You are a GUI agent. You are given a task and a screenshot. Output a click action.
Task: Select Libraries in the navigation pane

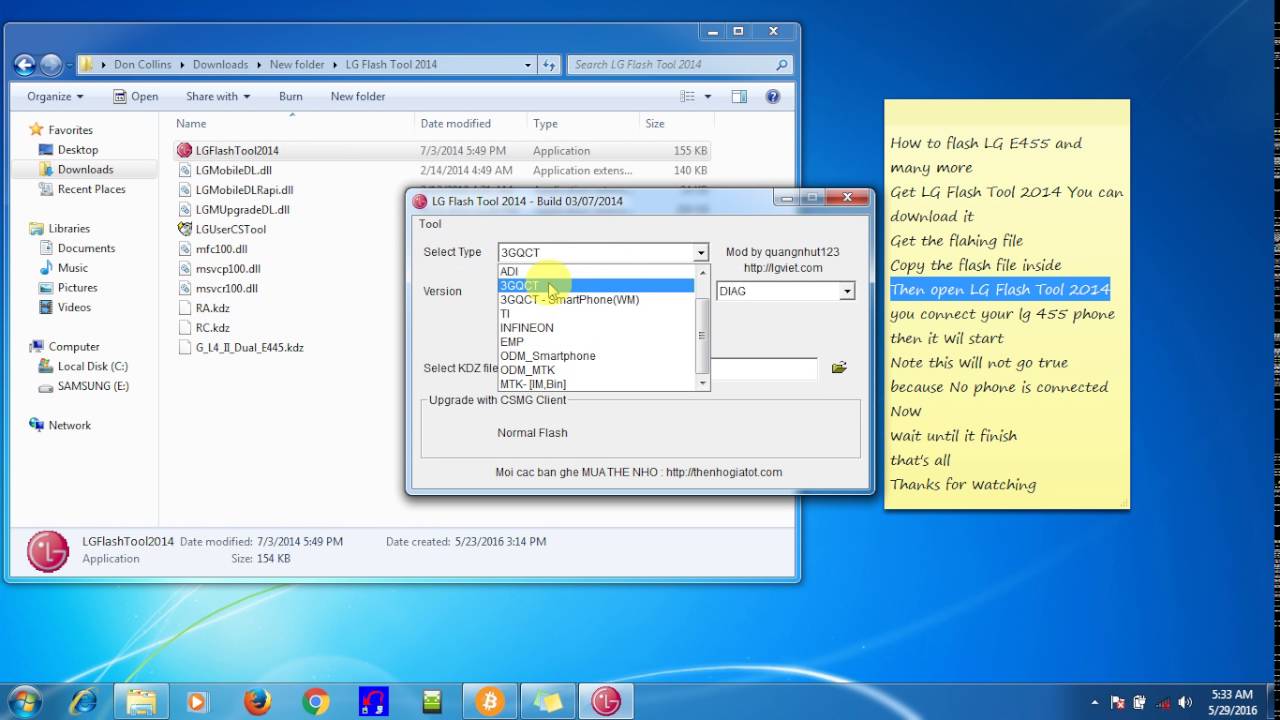69,229
